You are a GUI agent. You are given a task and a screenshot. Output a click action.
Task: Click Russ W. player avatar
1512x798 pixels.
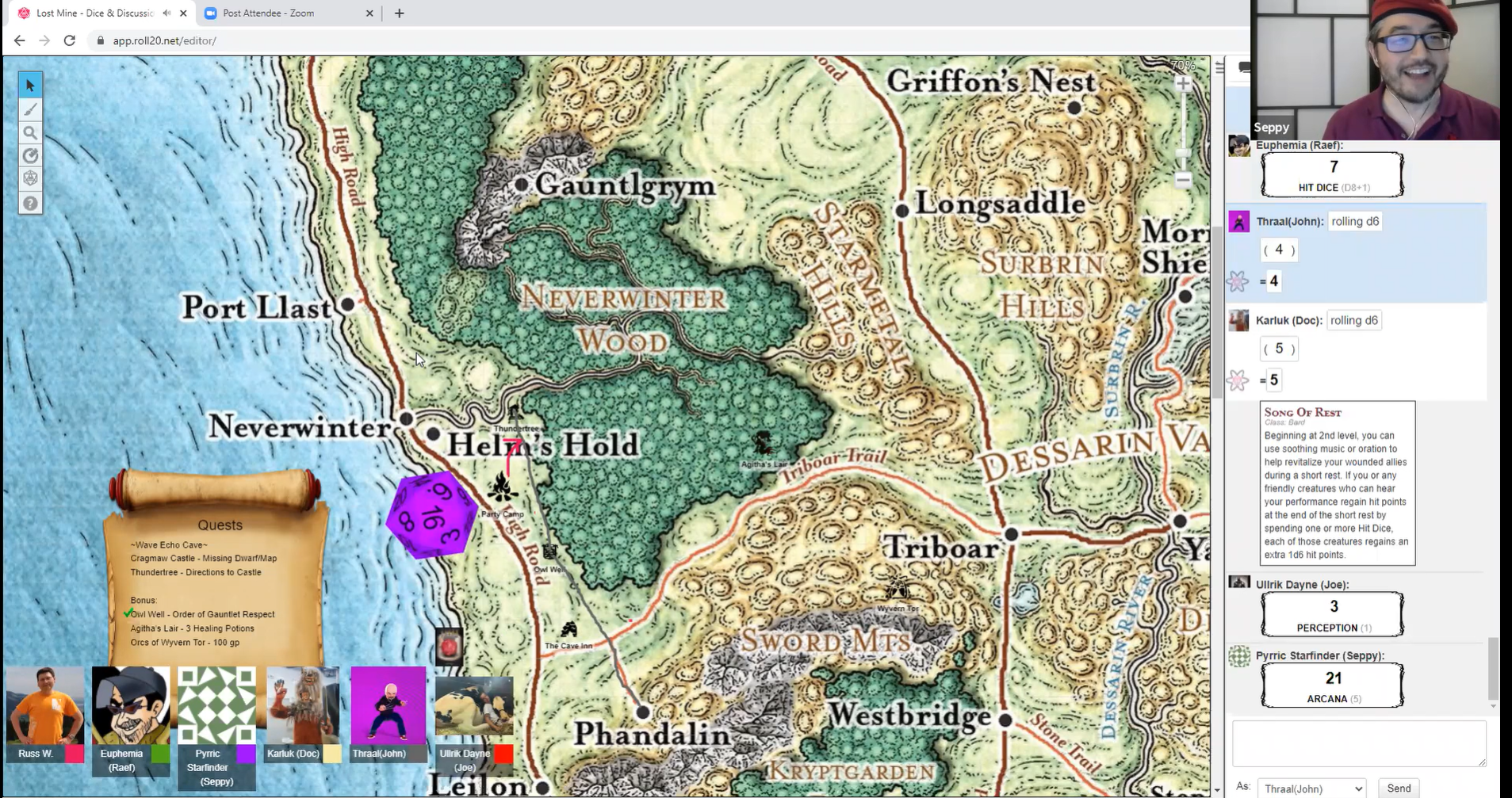tap(44, 705)
